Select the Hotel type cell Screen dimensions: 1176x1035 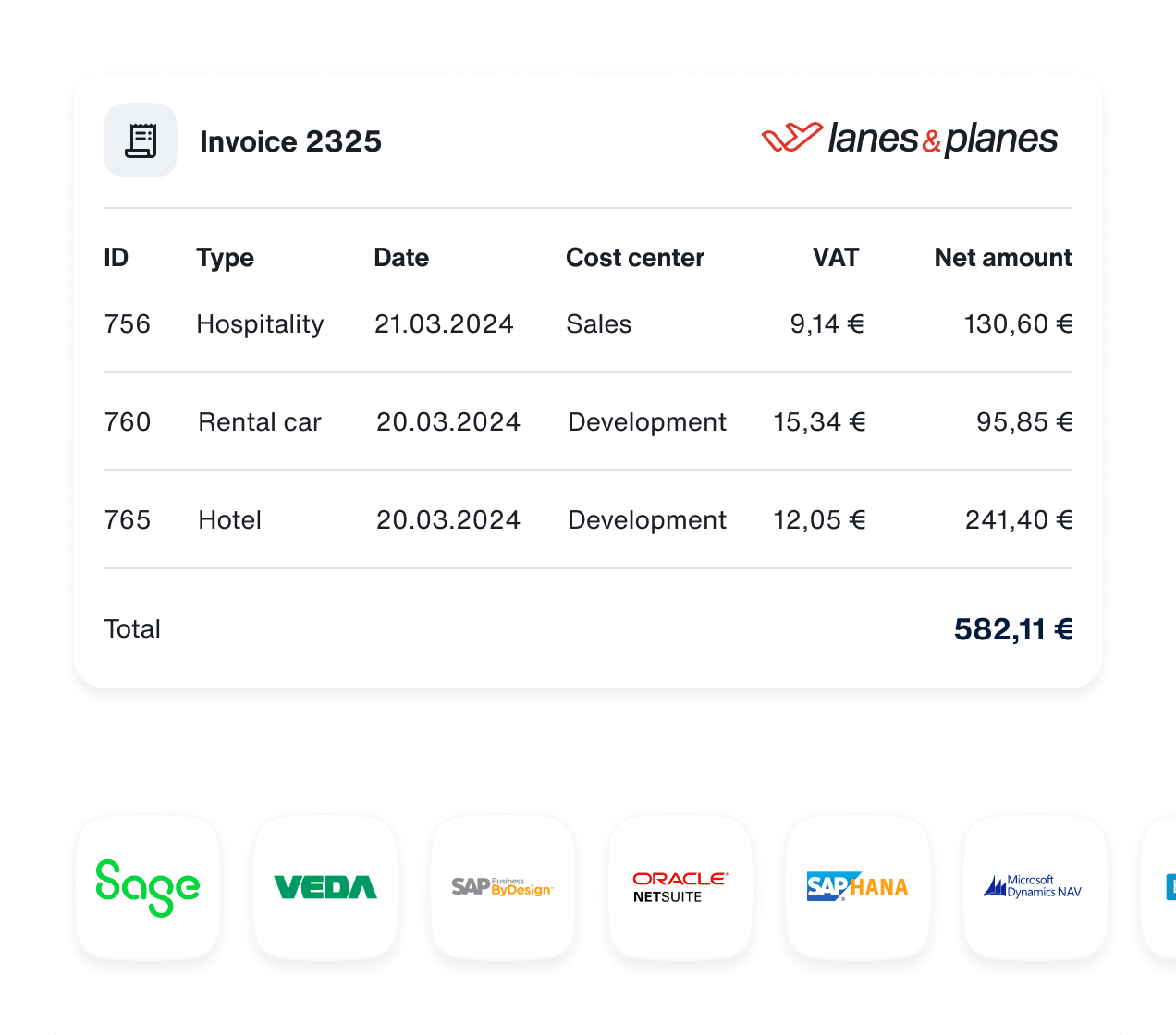[x=230, y=519]
